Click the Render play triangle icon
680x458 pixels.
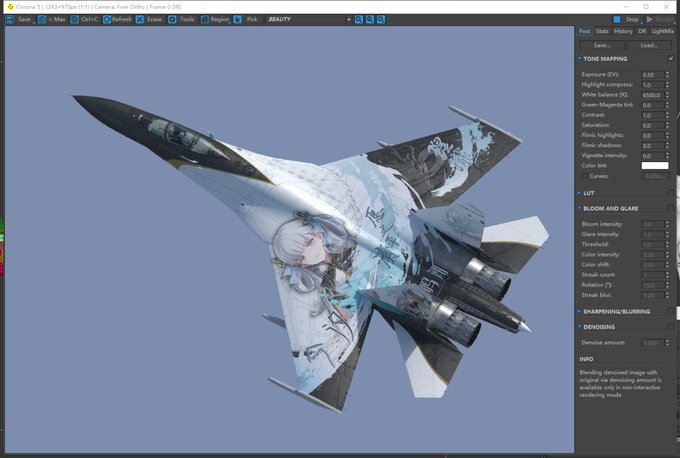650,20
